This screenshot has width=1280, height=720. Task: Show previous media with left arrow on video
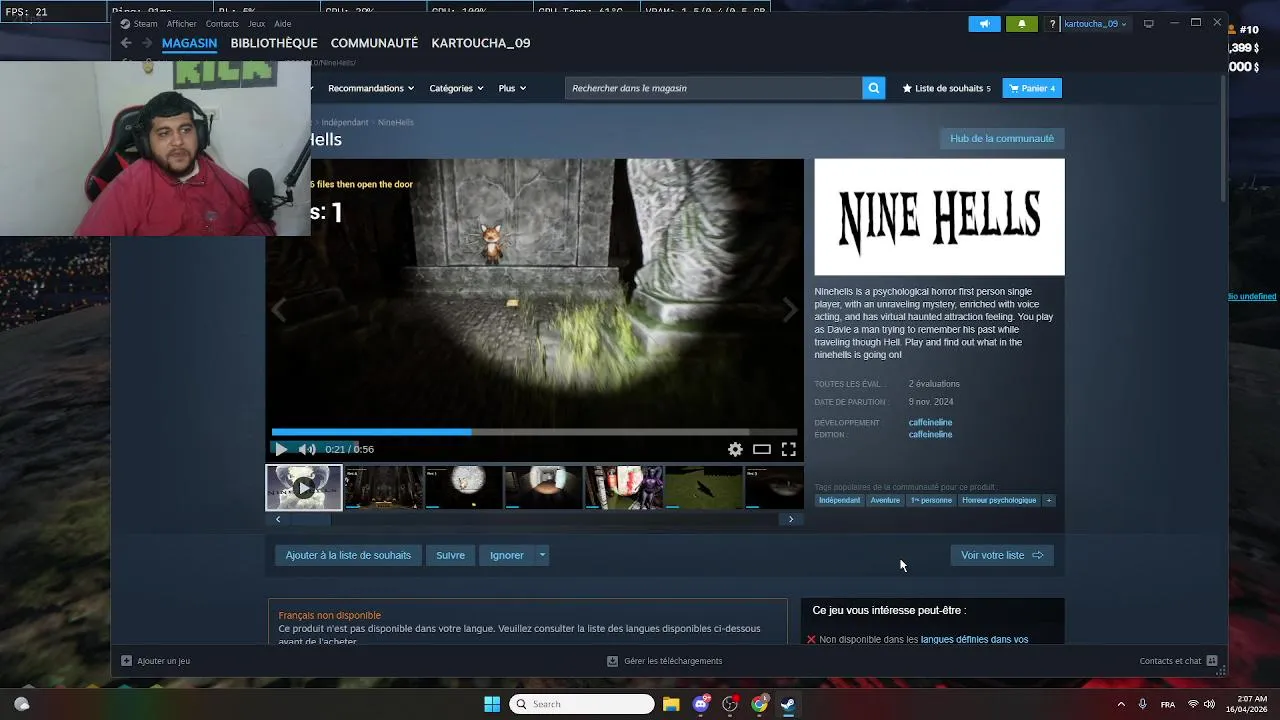[279, 310]
